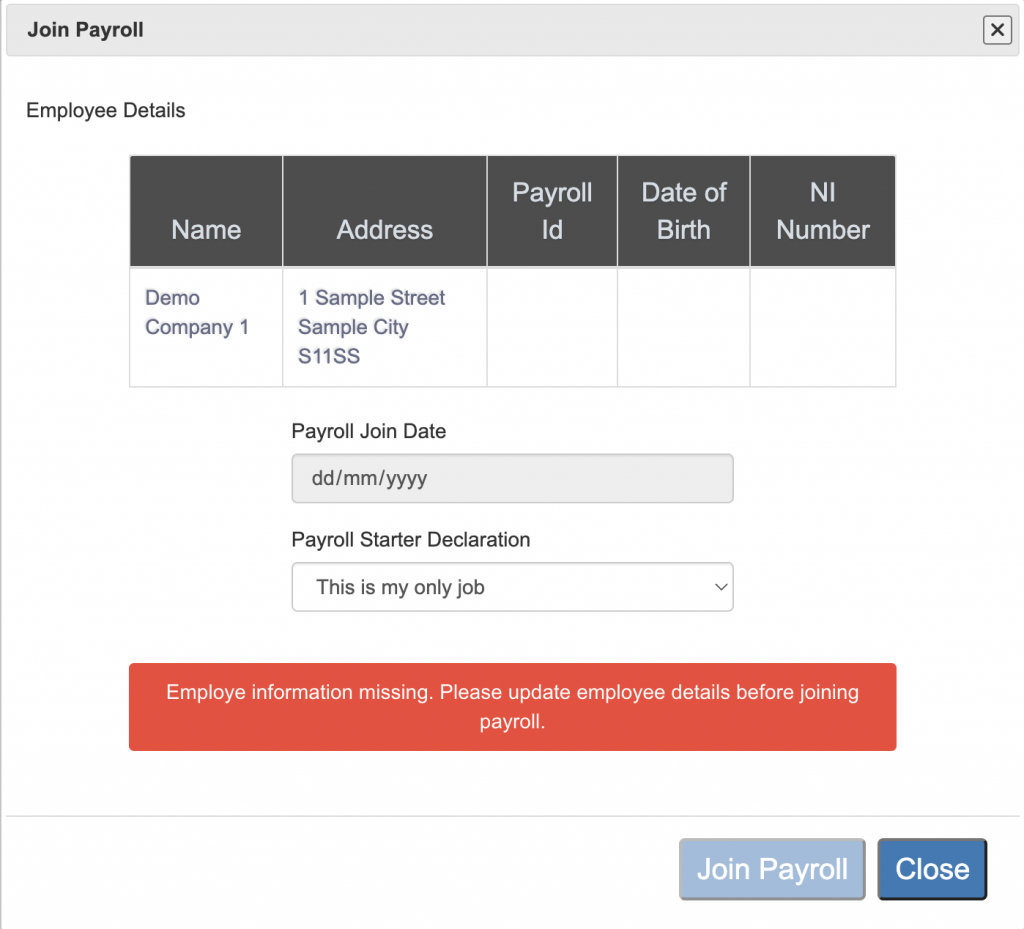Click the X icon in the dialog header
Image resolution: width=1024 pixels, height=929 pixels.
[x=996, y=31]
